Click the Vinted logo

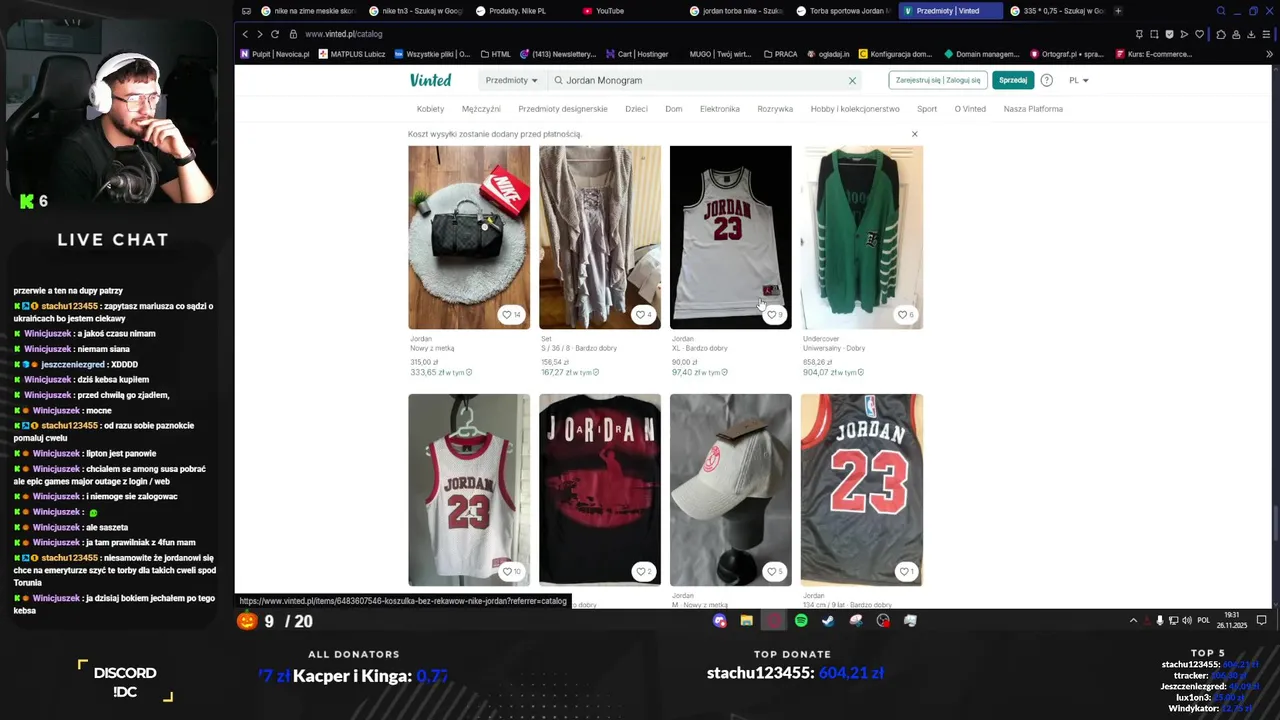[430, 80]
